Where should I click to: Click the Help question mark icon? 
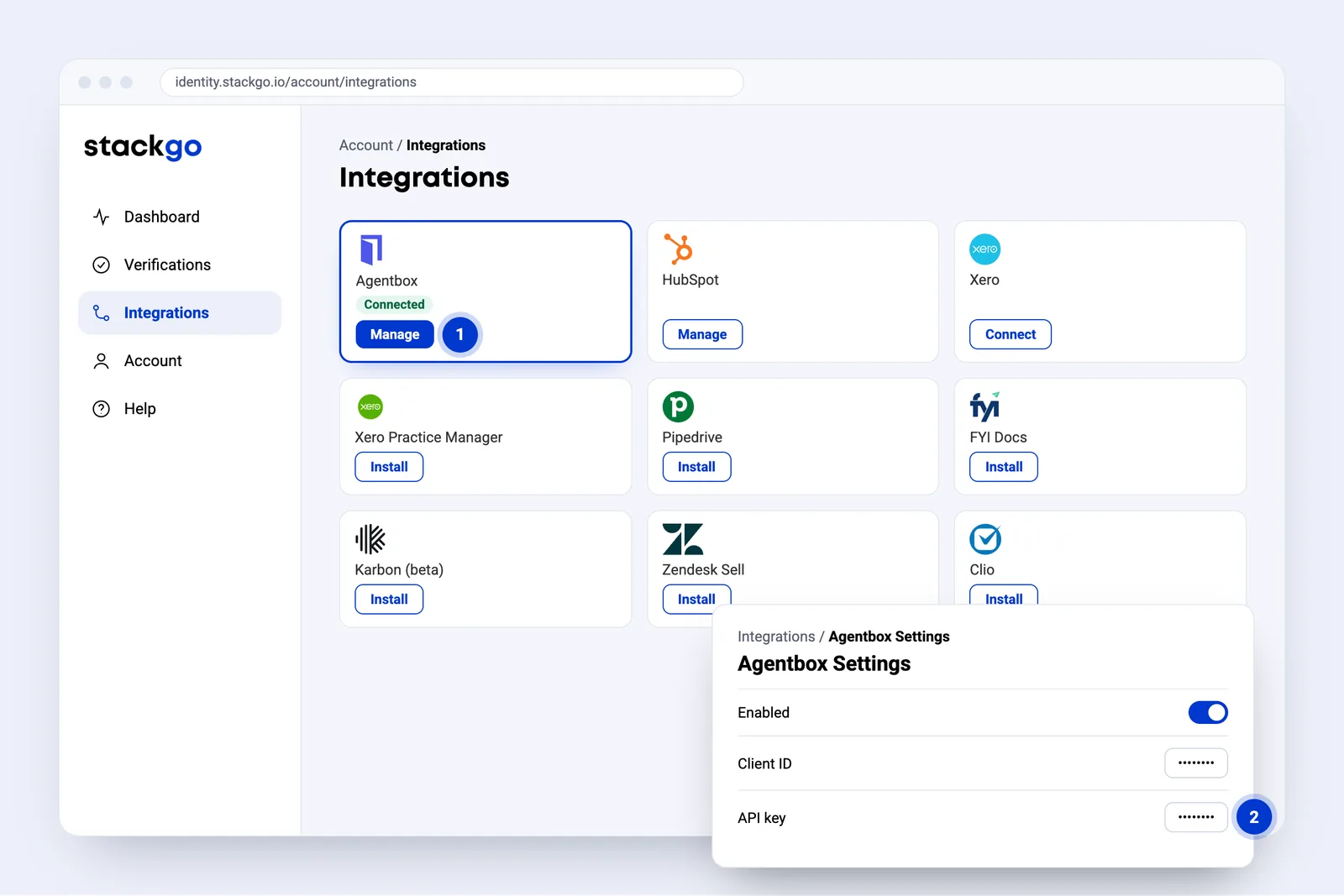coord(102,409)
